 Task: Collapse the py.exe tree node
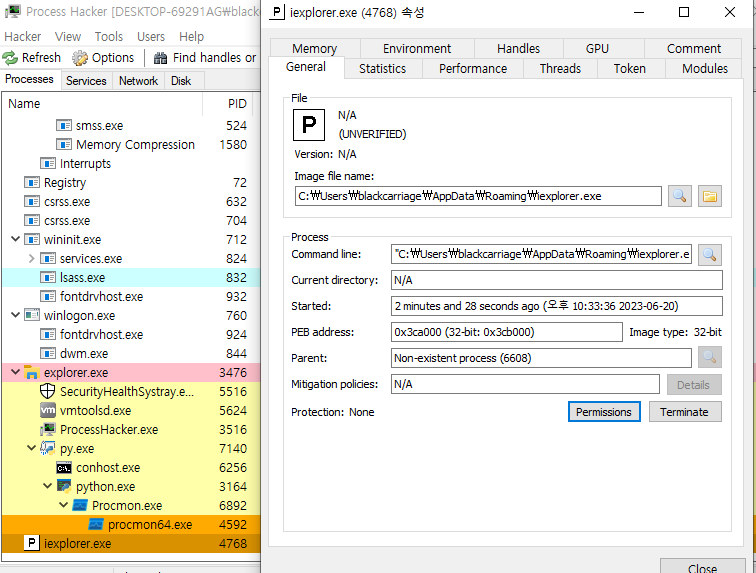click(31, 448)
